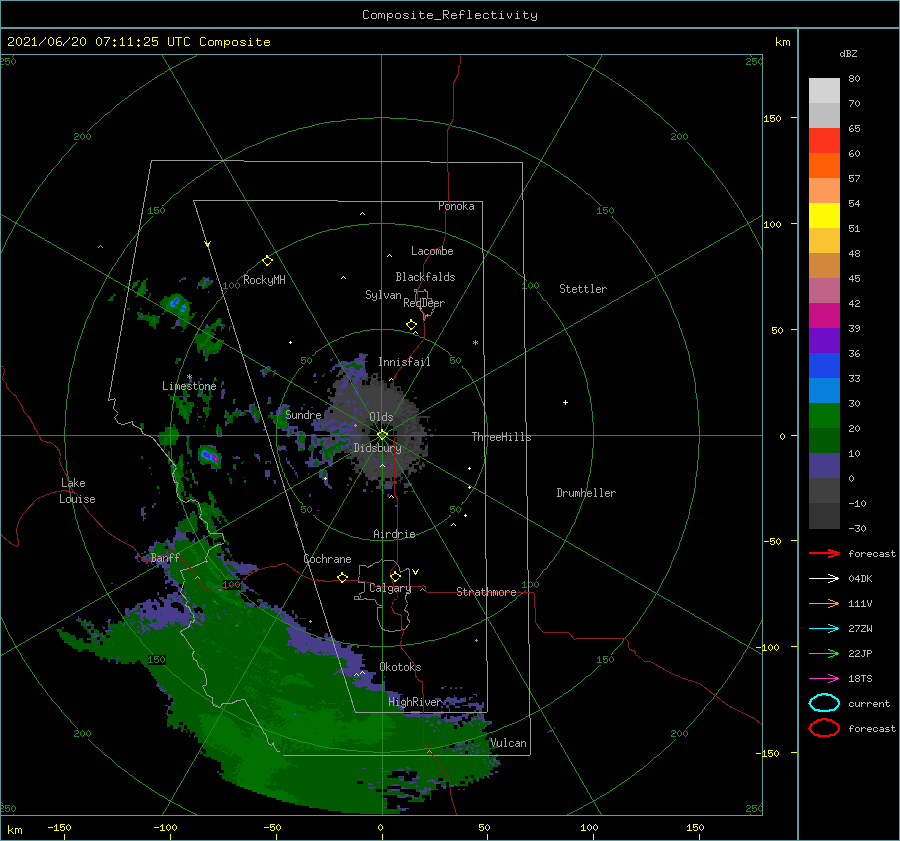Select yellow diamond marker below Cochrane
This screenshot has width=900, height=841.
[x=342, y=577]
